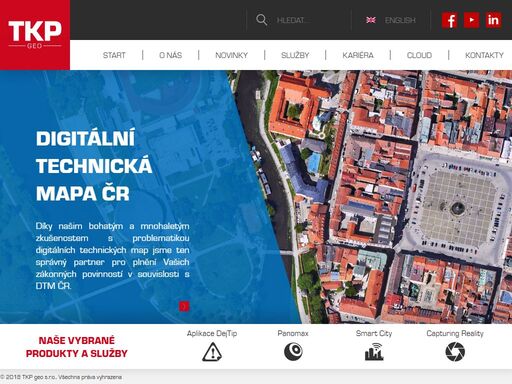Viewport: 512px width, 384px height.
Task: Click the TKP GEO logo
Action: tap(35, 35)
